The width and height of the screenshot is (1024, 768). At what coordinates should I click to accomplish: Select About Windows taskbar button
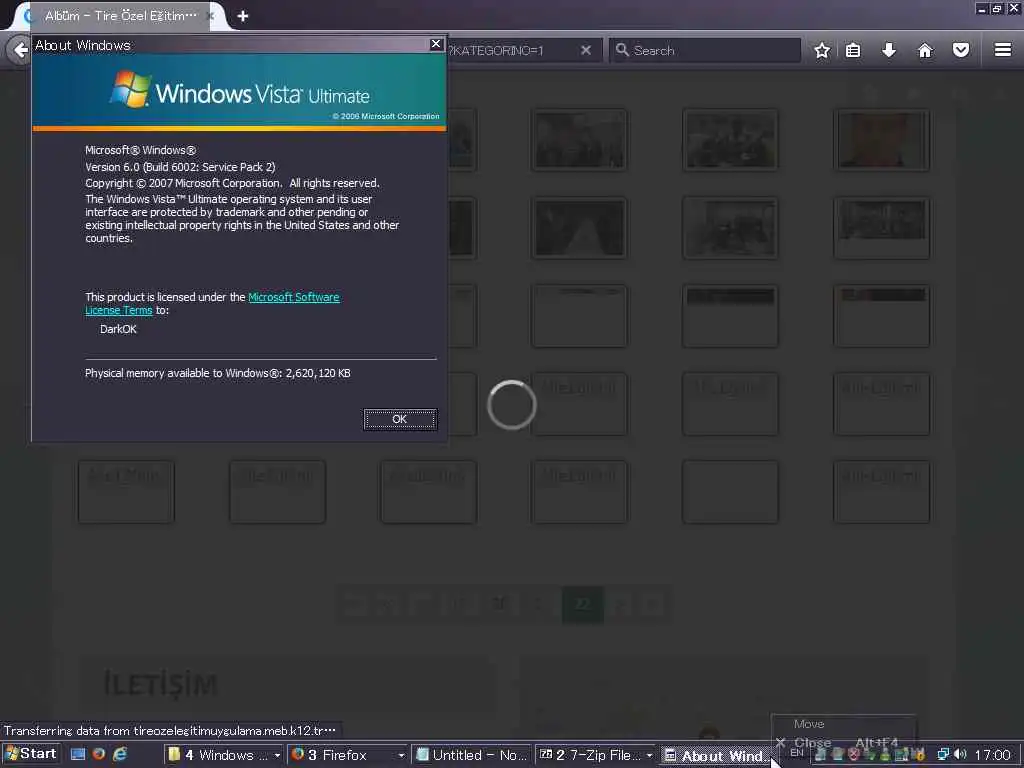pyautogui.click(x=715, y=756)
